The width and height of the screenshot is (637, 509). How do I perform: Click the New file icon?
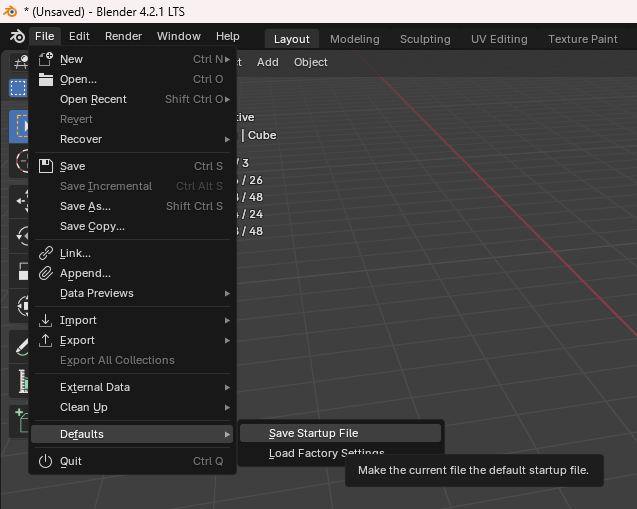46,59
